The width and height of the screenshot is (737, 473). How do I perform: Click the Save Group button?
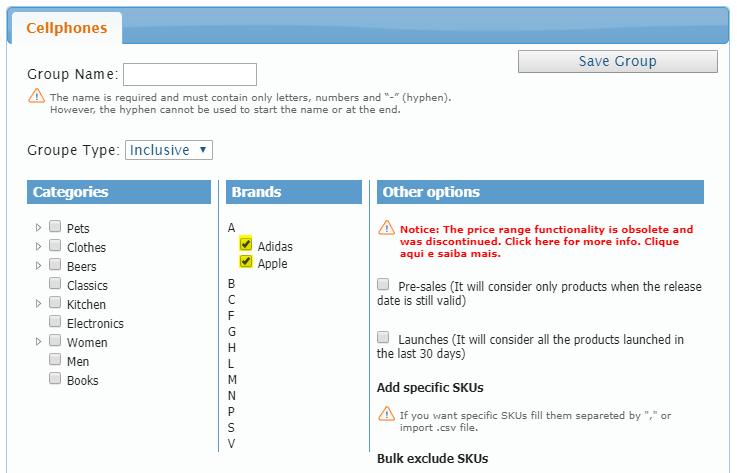pos(617,62)
